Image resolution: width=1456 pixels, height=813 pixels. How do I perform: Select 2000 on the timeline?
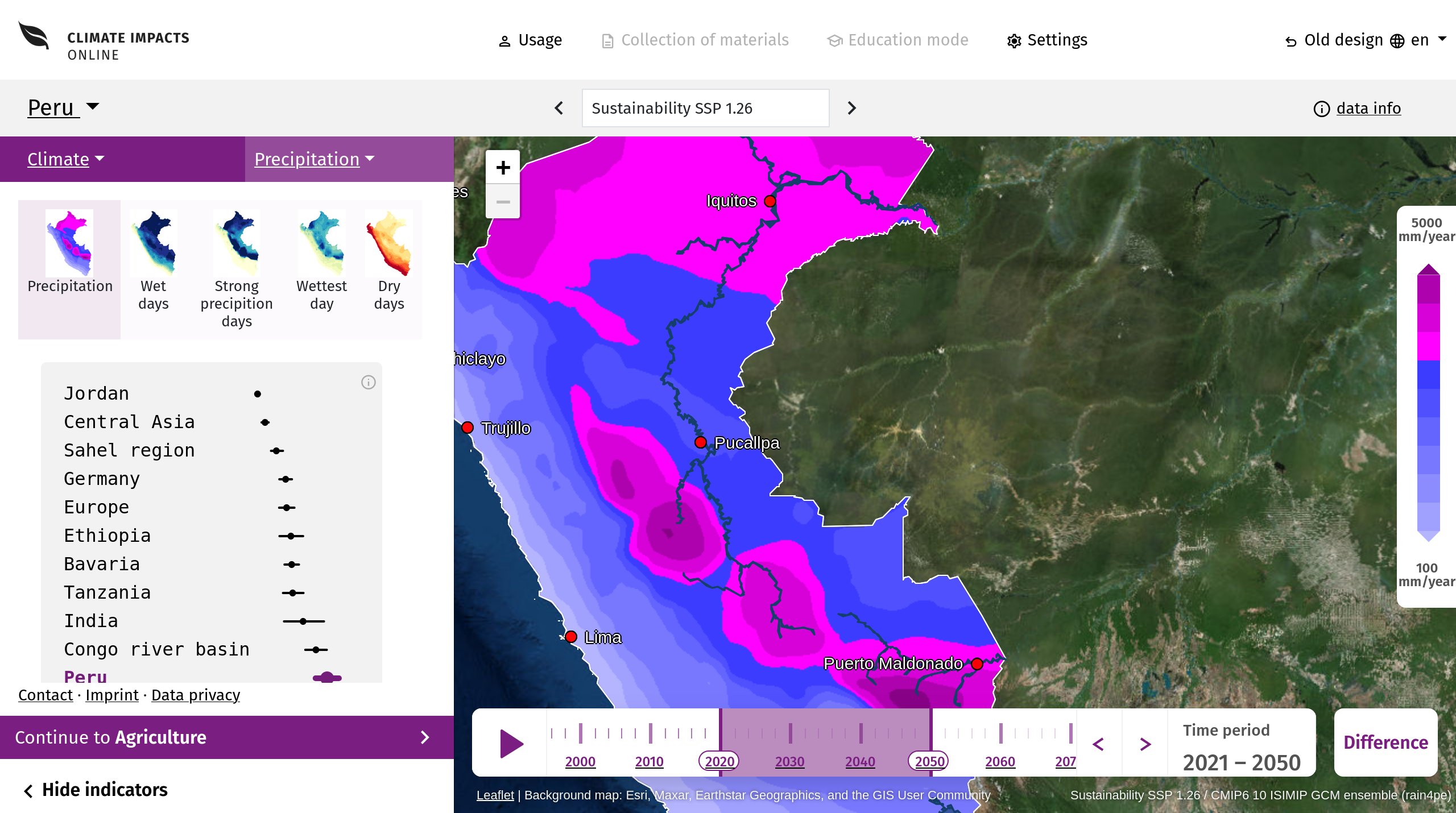pos(580,761)
